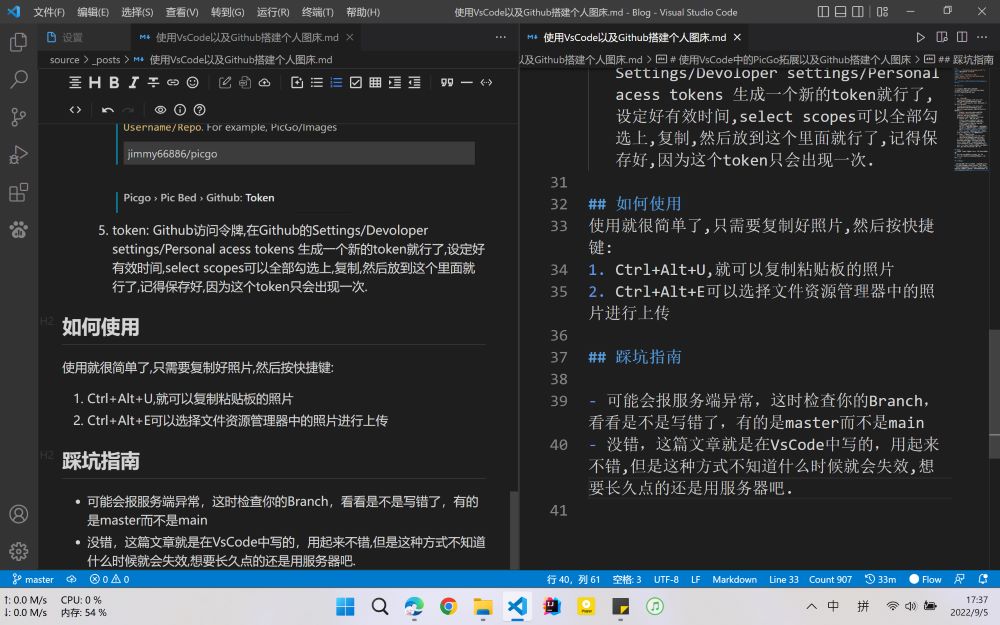Toggle the bottom panel layout button
This screenshot has height=625, width=1000.
click(x=843, y=12)
